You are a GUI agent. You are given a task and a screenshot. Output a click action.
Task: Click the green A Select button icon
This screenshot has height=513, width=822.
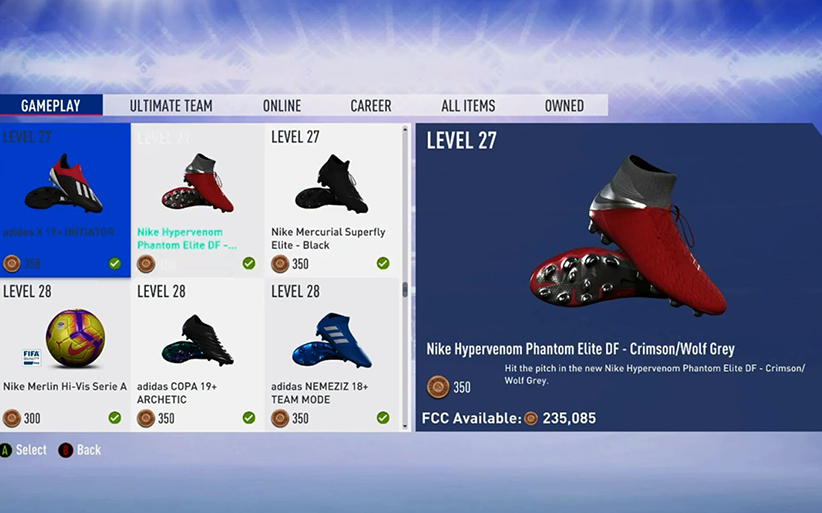tap(6, 450)
